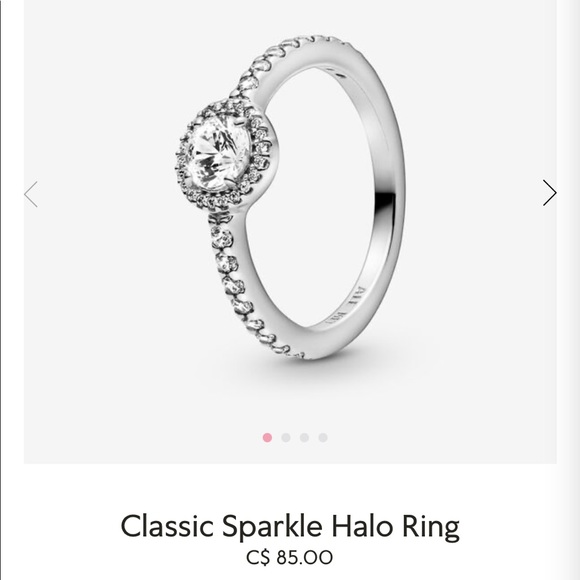
Task: Select the pink first carousel dot
Action: pyautogui.click(x=267, y=438)
